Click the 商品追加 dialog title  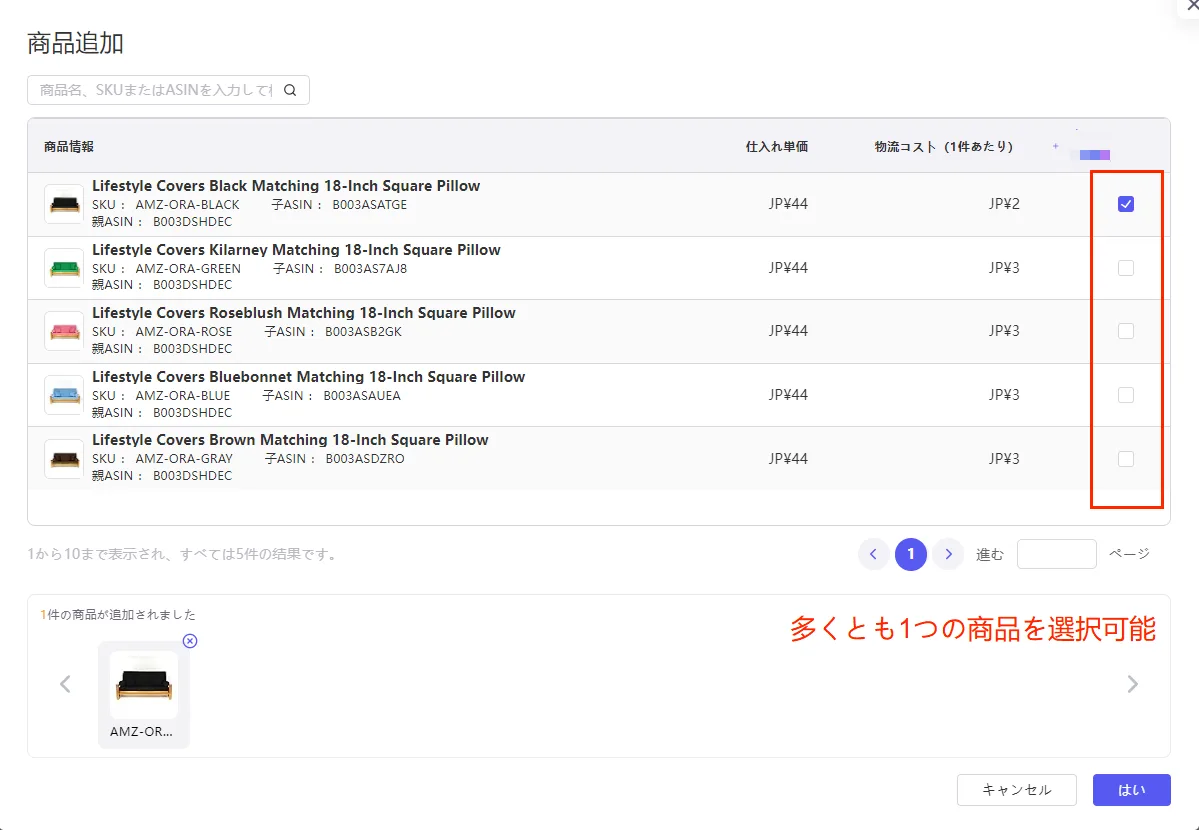[x=75, y=43]
